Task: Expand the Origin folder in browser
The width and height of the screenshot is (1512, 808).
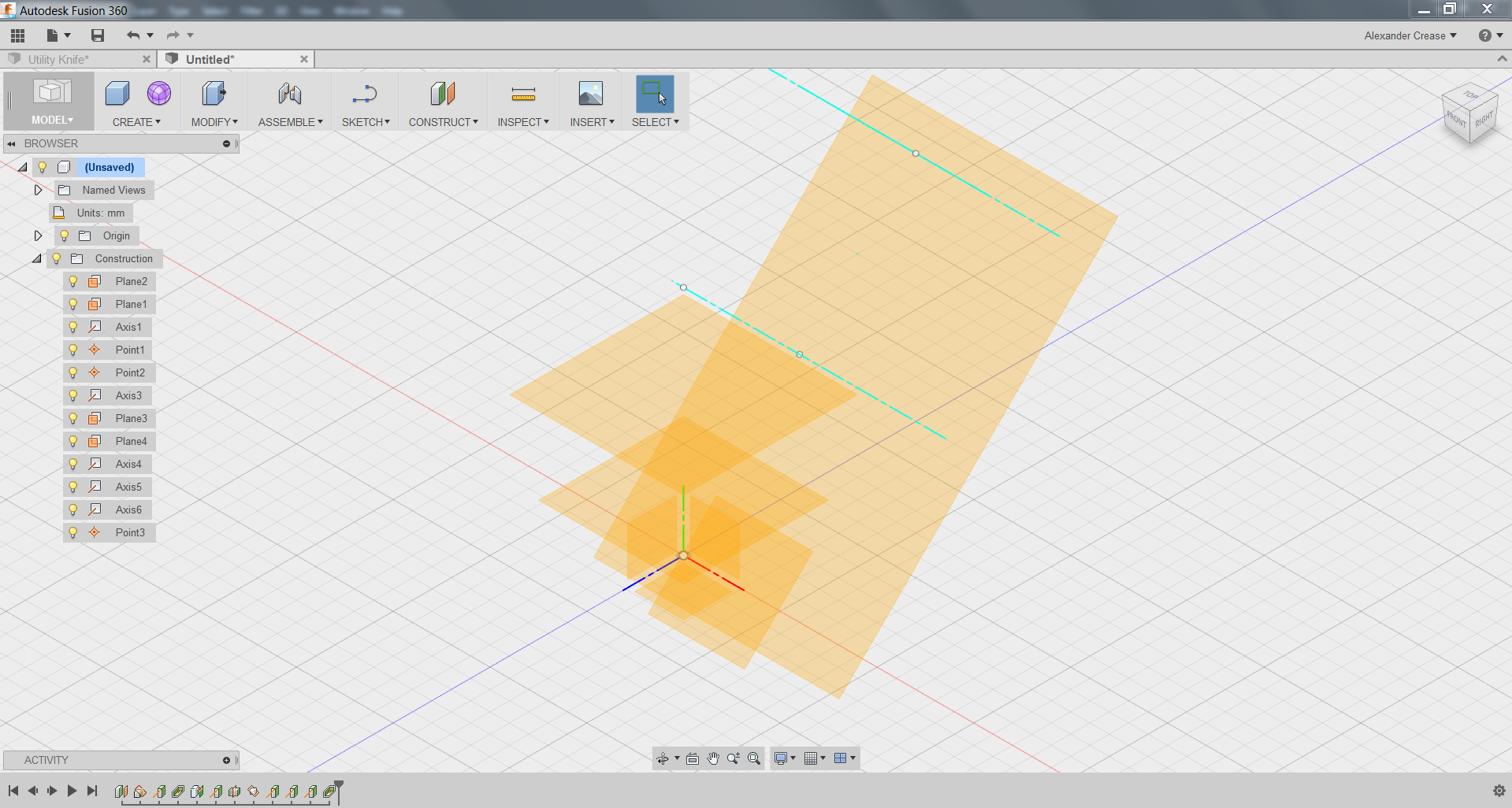Action: 38,235
